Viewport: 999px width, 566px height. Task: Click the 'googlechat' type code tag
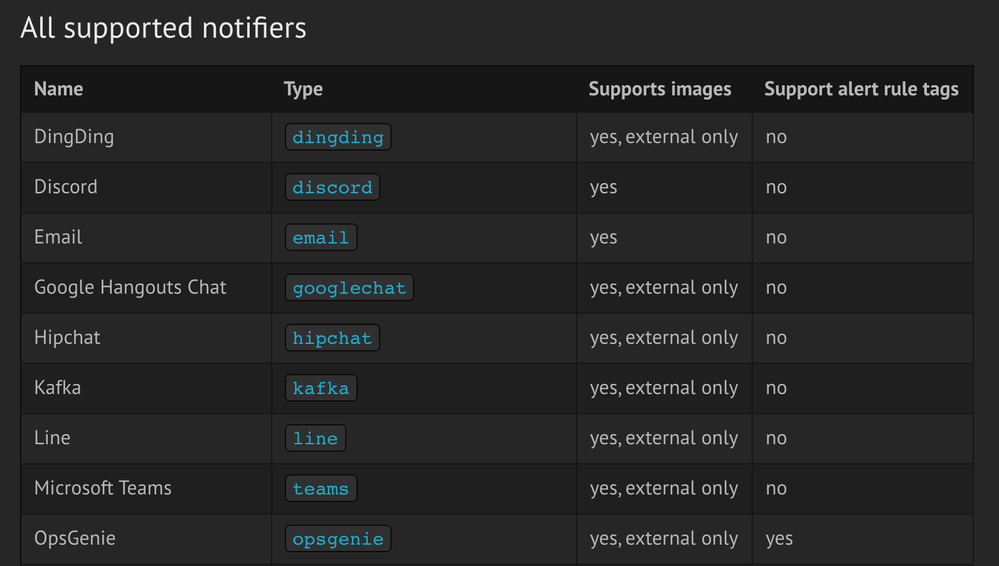click(349, 288)
